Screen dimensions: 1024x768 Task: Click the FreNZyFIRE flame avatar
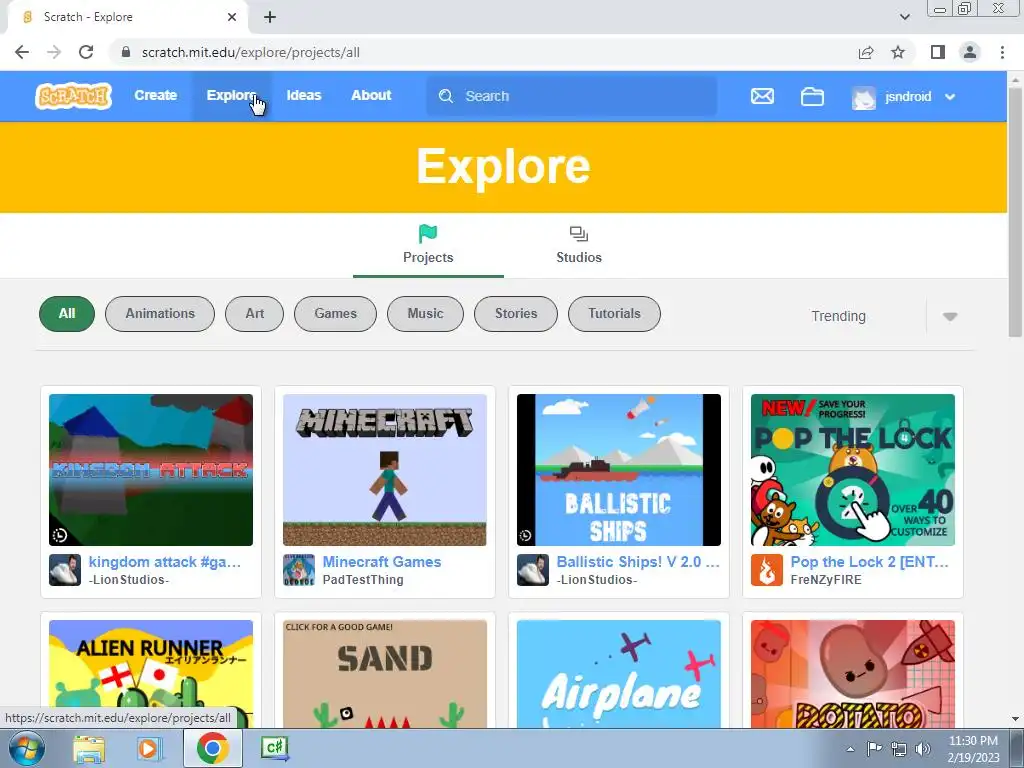[767, 570]
